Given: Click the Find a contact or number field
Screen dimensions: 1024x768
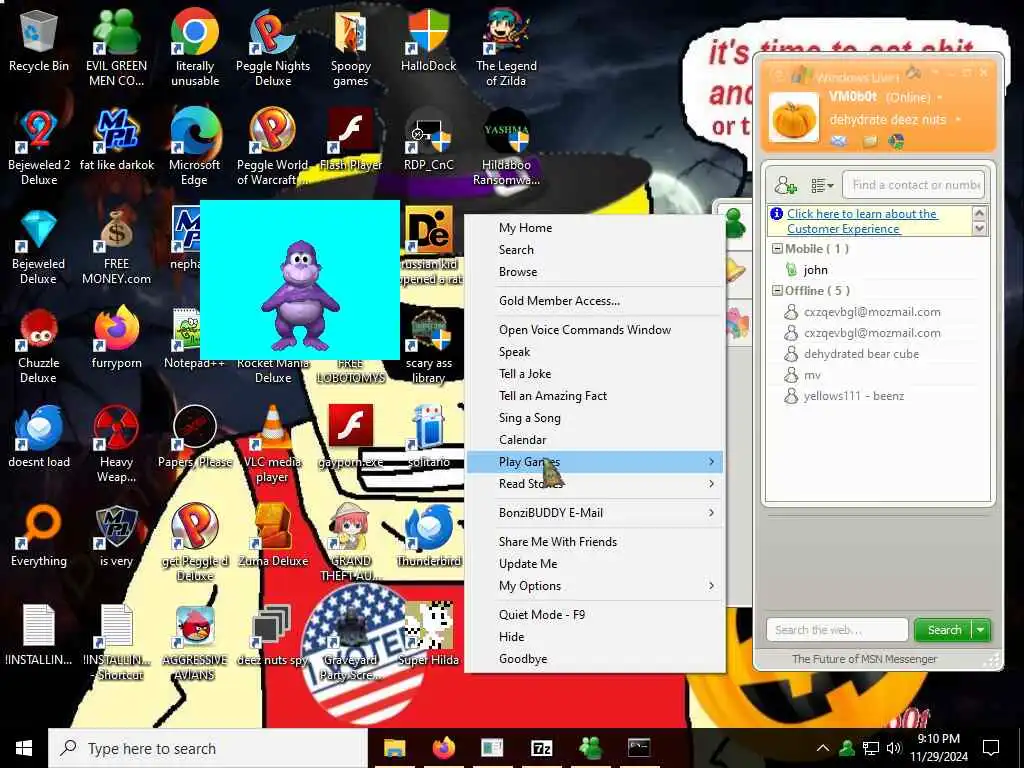Looking at the screenshot, I should coord(913,185).
